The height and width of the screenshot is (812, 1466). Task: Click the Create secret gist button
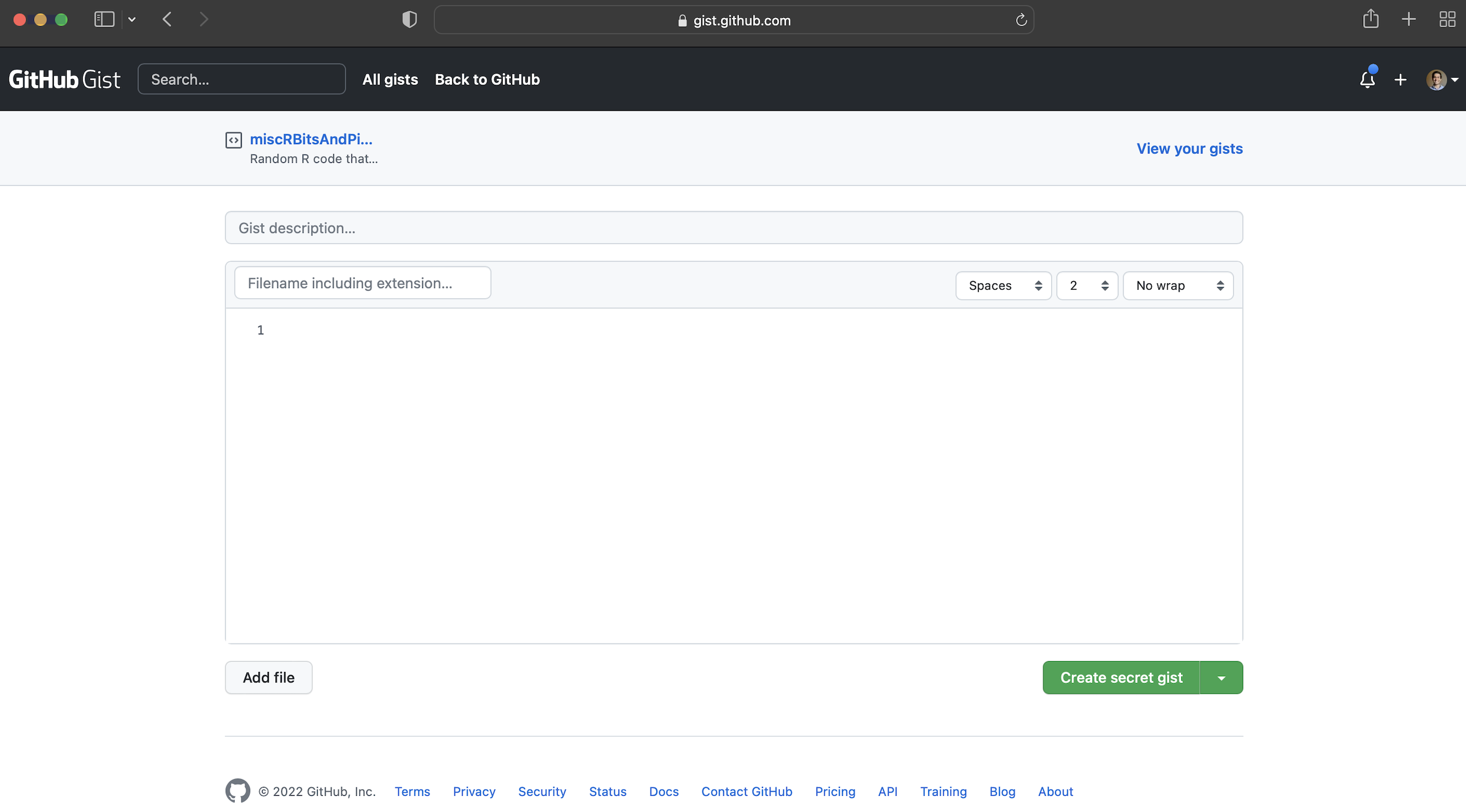tap(1121, 678)
